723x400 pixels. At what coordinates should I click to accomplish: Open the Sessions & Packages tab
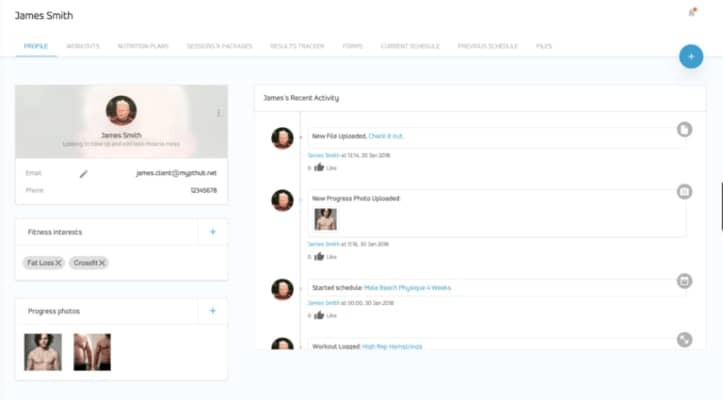pyautogui.click(x=219, y=46)
